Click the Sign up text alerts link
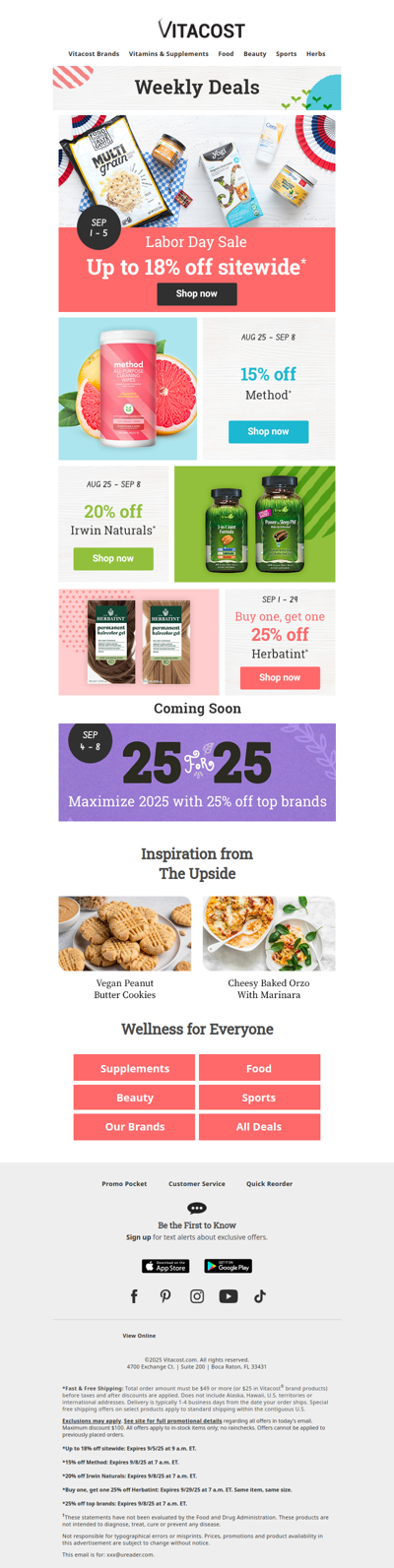The width and height of the screenshot is (394, 1568). click(x=139, y=1237)
